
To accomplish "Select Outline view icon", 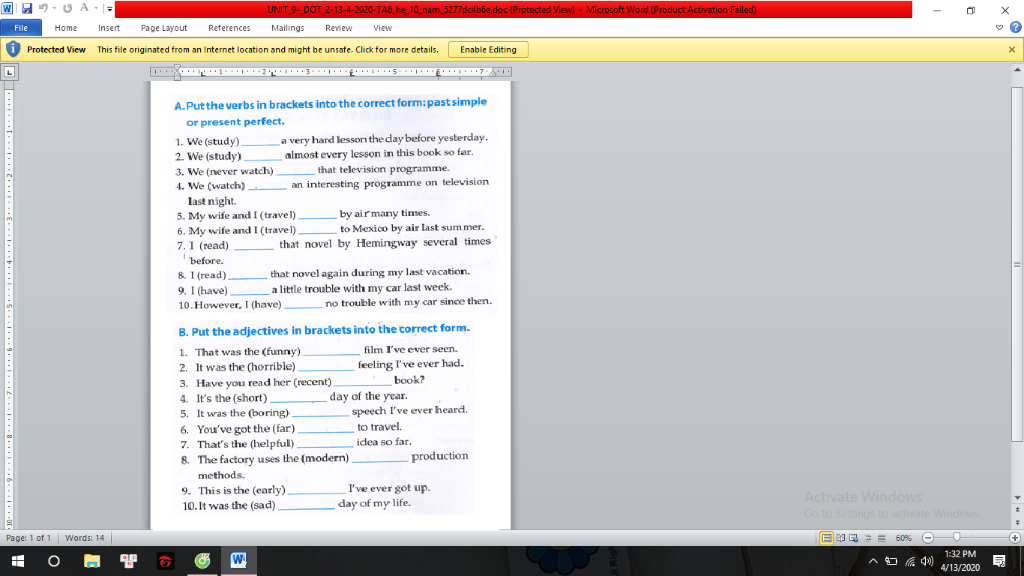I will 868,538.
